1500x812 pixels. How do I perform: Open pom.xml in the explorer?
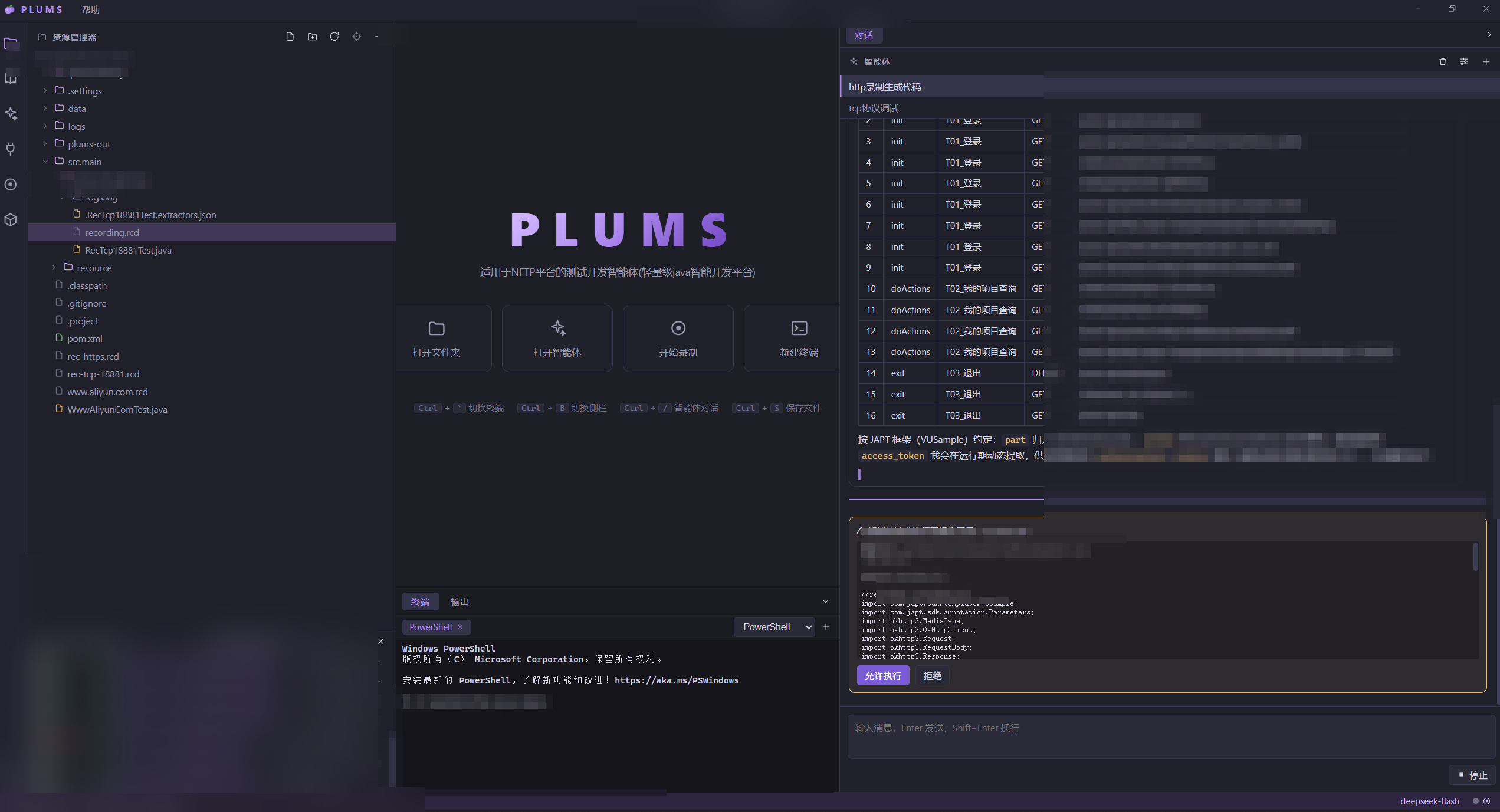tap(212, 338)
